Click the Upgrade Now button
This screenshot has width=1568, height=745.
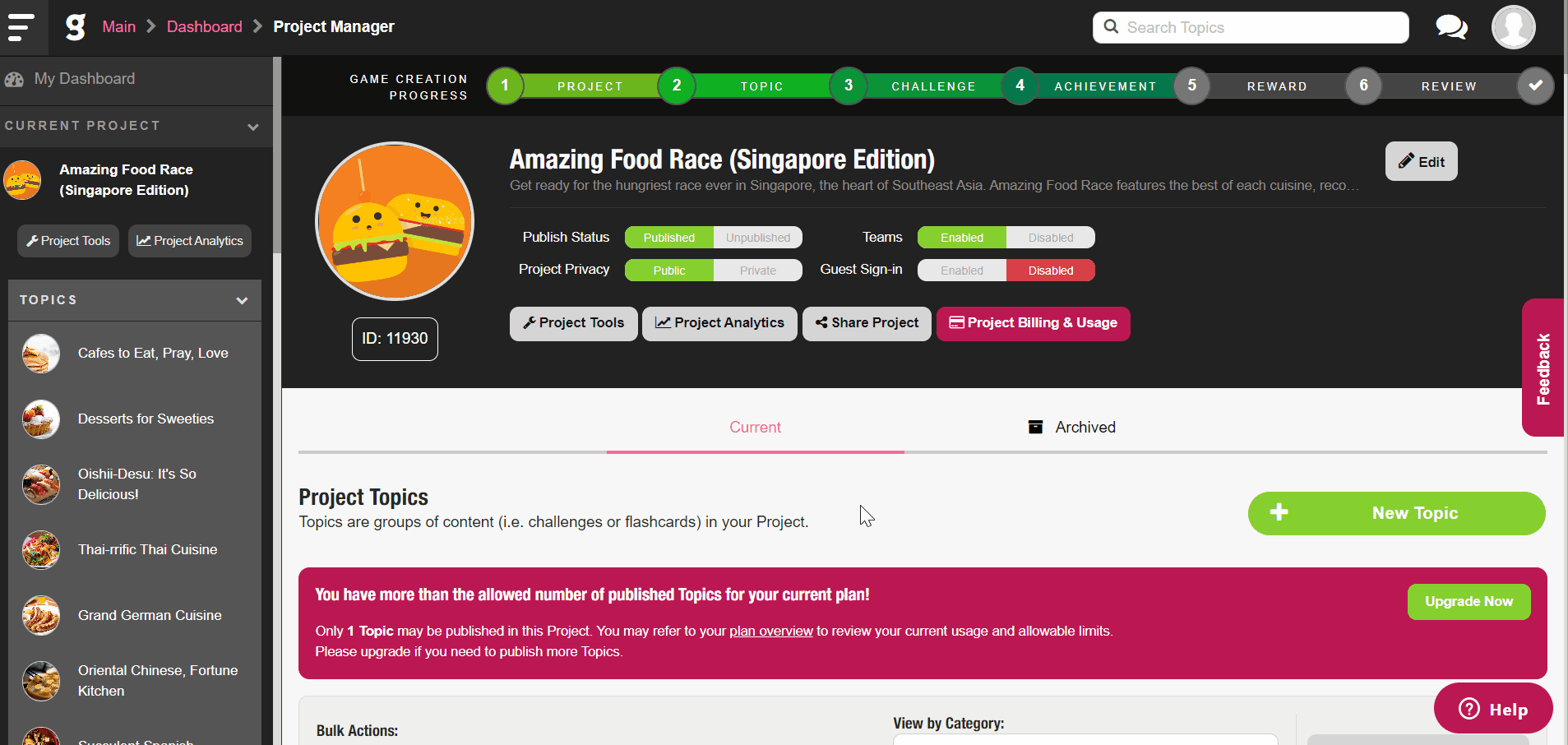1469,601
